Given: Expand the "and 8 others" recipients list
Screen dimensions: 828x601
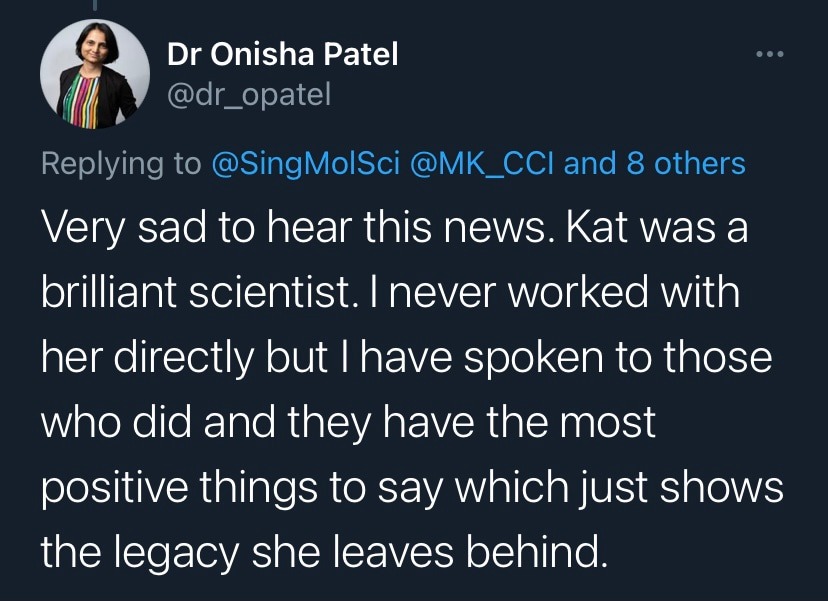Looking at the screenshot, I should click(655, 163).
